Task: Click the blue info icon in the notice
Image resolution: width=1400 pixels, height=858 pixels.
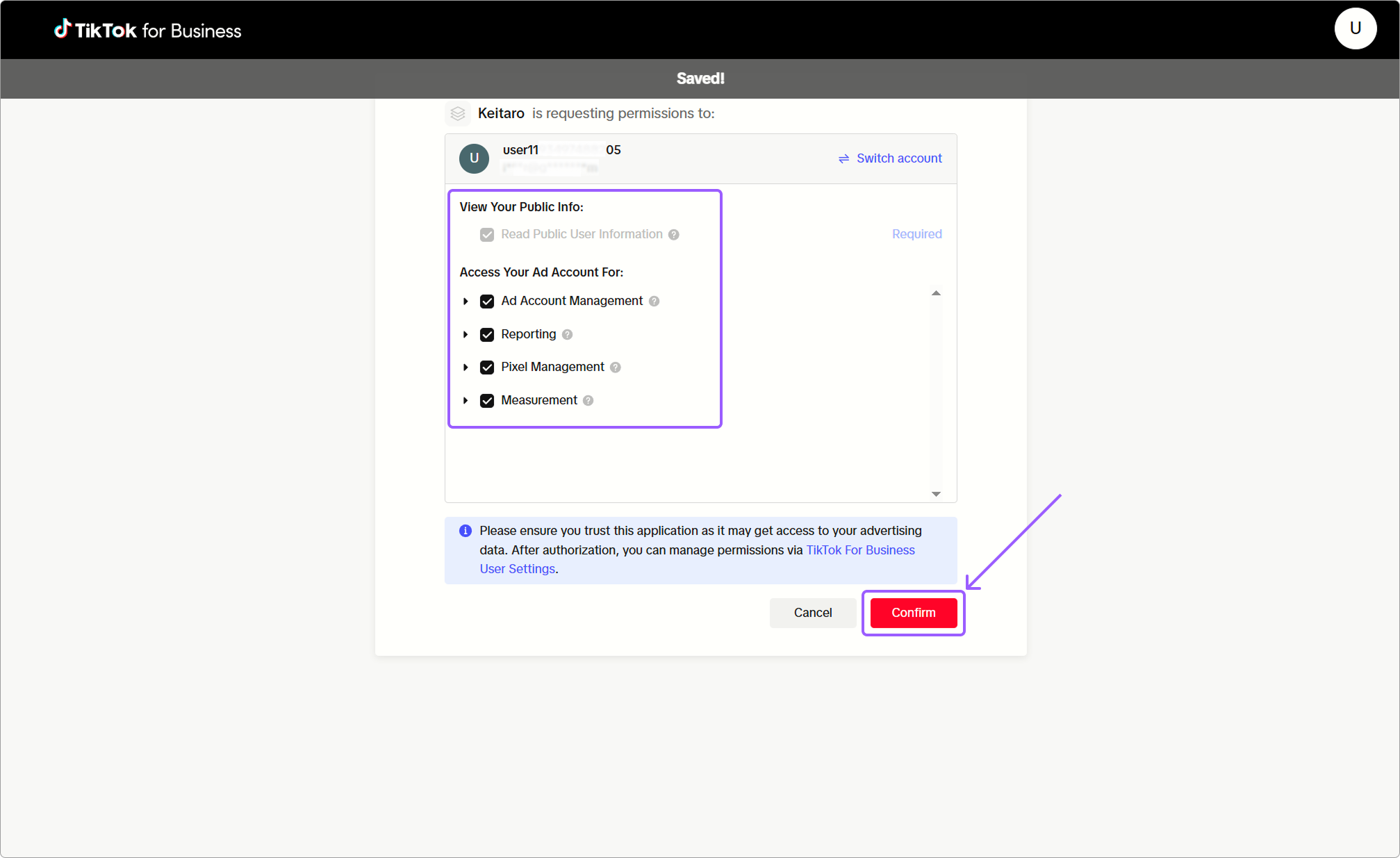Action: [x=466, y=531]
